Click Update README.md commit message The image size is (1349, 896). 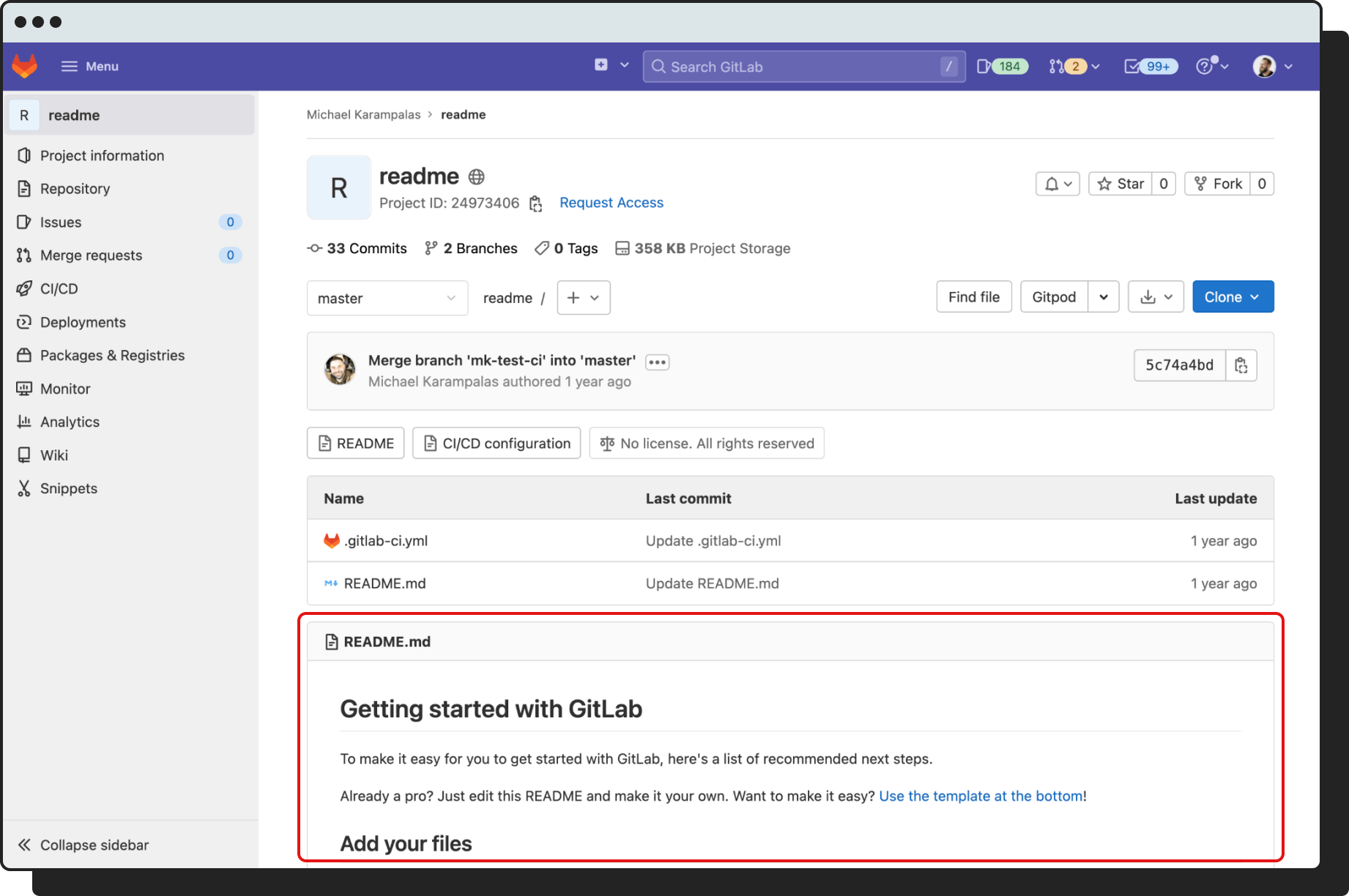point(713,583)
